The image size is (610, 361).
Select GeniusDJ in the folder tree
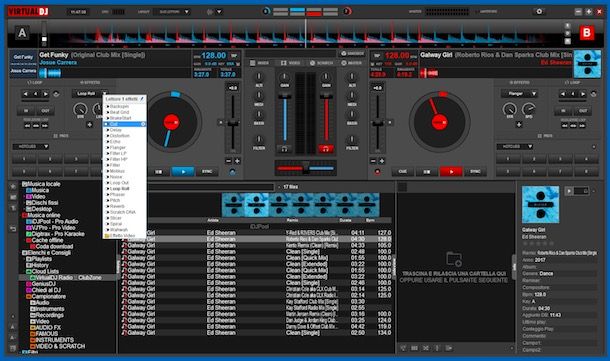click(x=43, y=284)
